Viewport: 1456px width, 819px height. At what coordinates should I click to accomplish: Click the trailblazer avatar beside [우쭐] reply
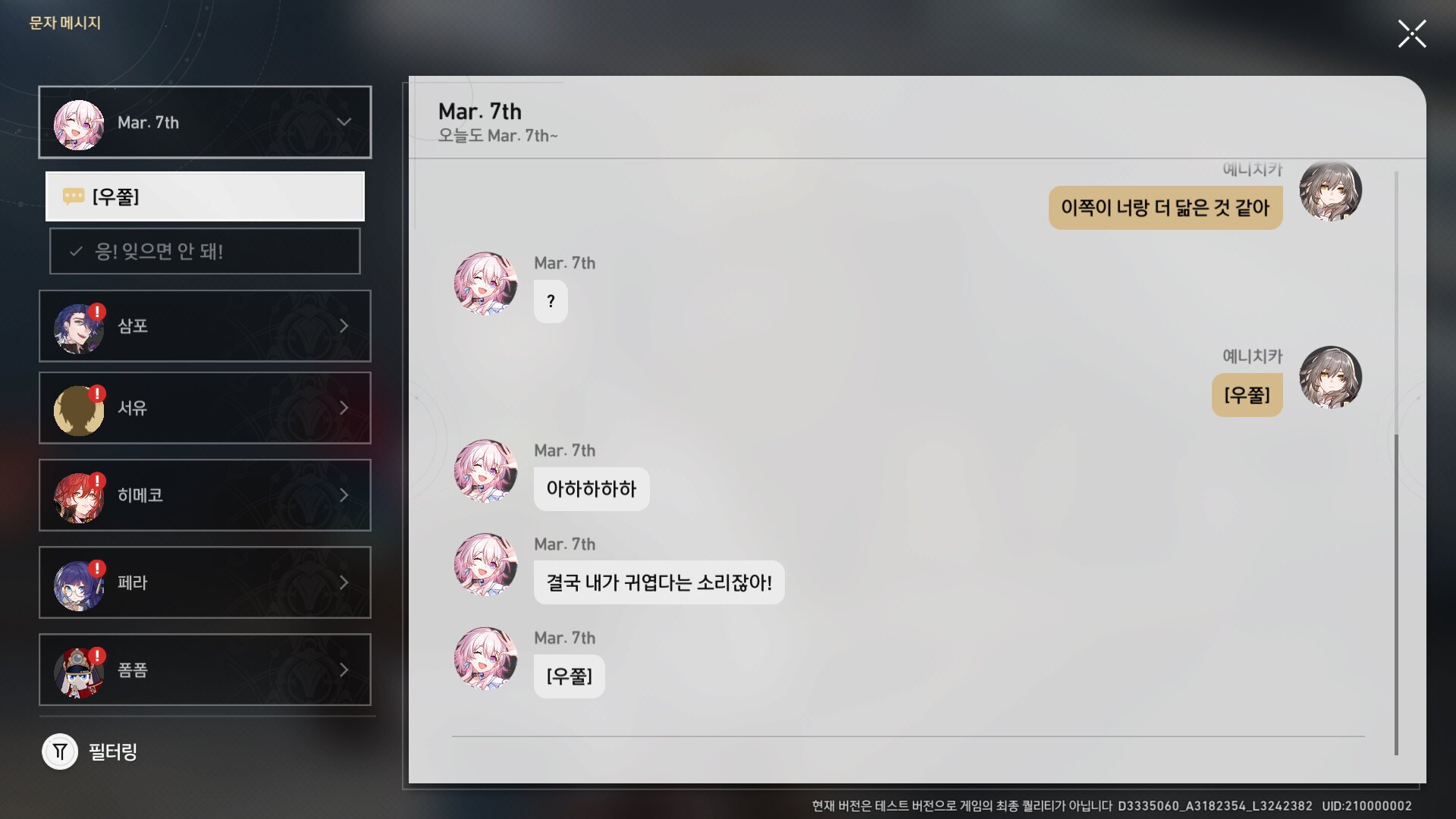point(1330,378)
